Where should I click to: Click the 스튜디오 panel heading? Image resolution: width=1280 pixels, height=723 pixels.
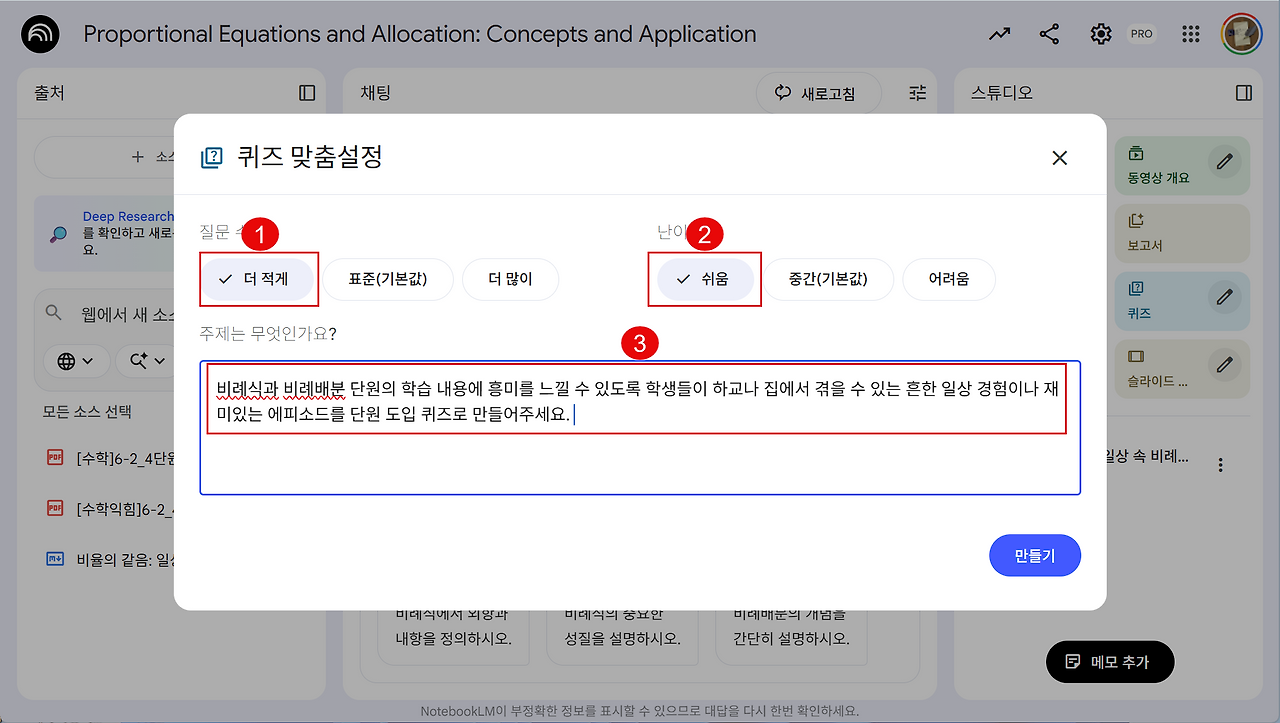[1002, 93]
